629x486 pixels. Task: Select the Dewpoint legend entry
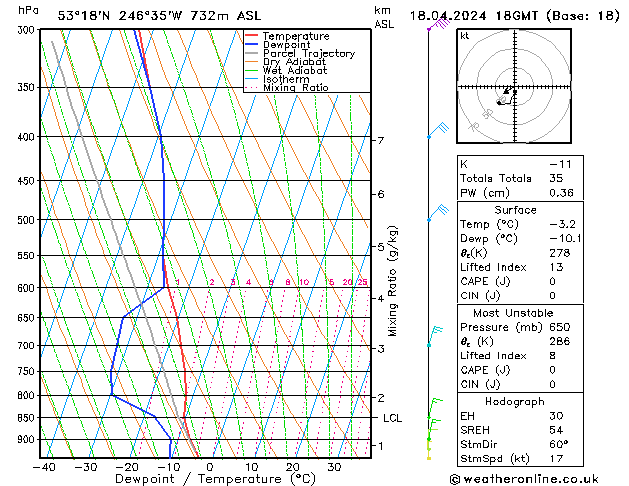pos(286,45)
